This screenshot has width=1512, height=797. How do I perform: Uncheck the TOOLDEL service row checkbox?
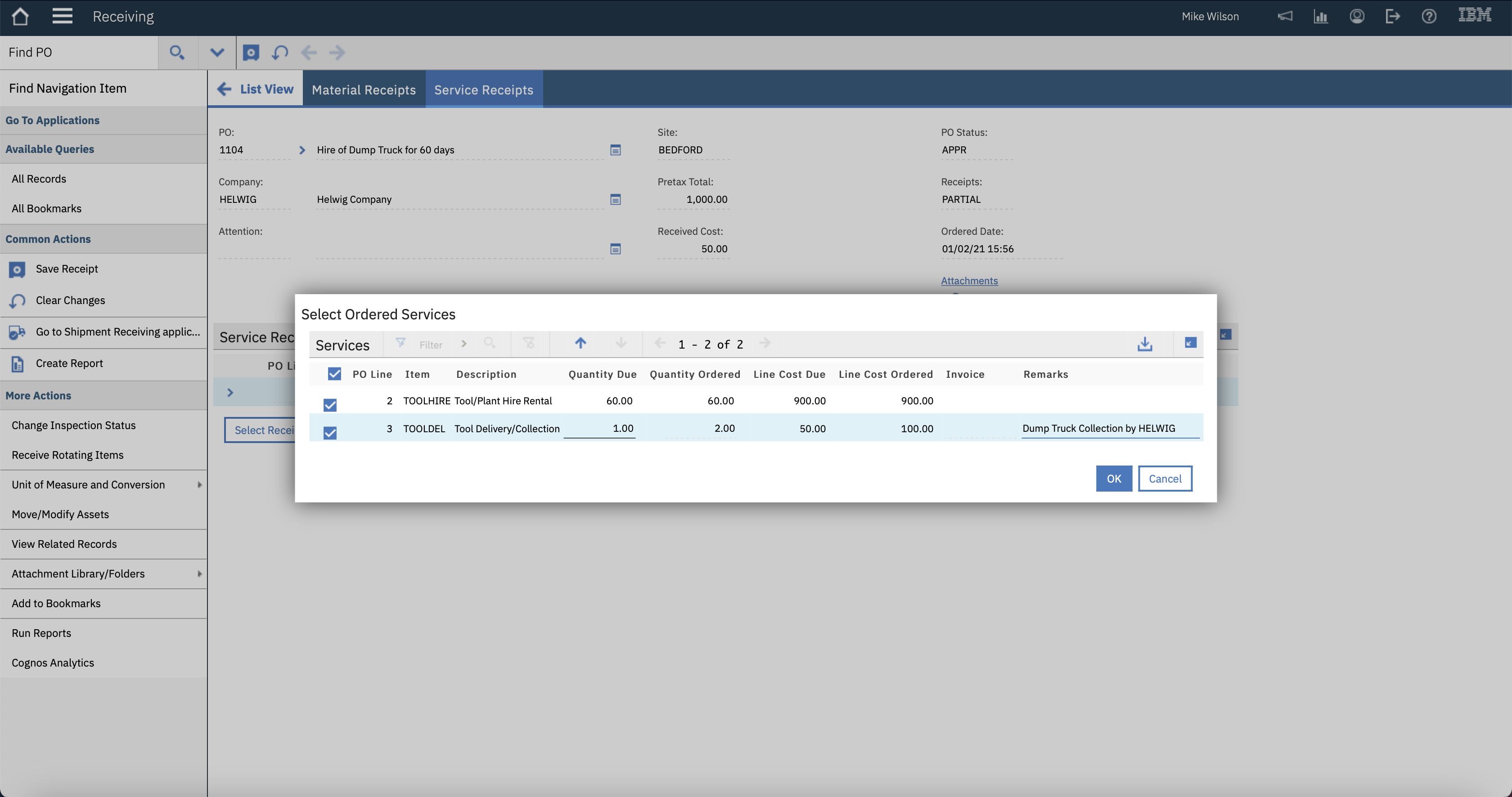330,433
